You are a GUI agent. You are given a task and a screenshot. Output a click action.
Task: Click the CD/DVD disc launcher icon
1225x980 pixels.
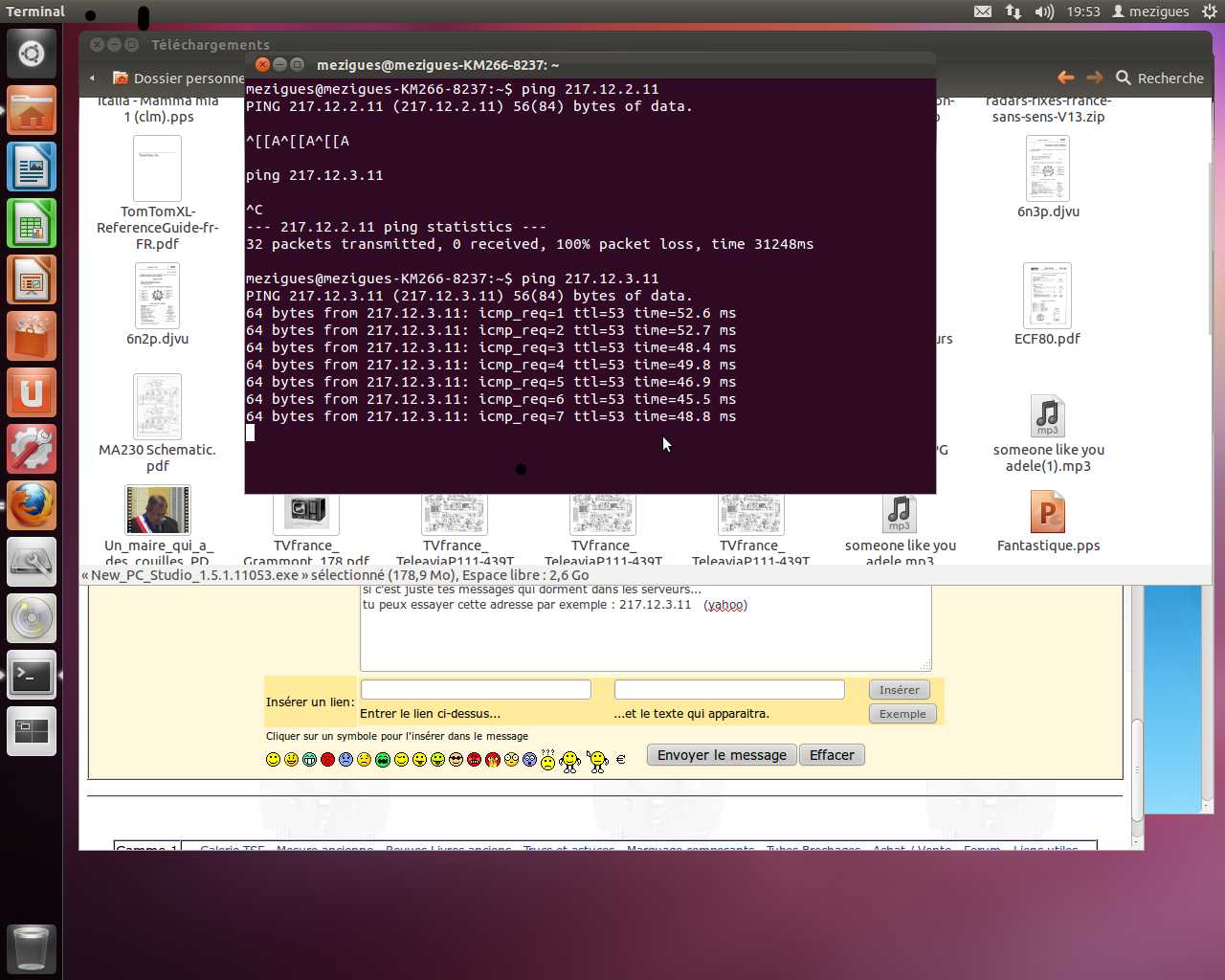click(32, 618)
